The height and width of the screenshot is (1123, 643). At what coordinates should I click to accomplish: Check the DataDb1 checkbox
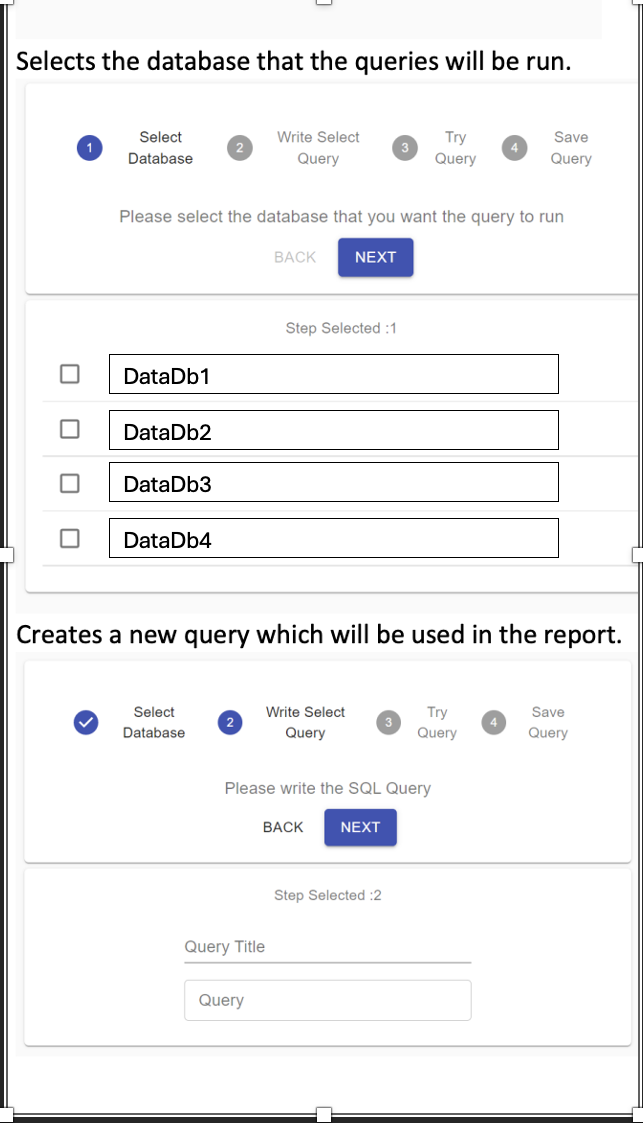[69, 374]
